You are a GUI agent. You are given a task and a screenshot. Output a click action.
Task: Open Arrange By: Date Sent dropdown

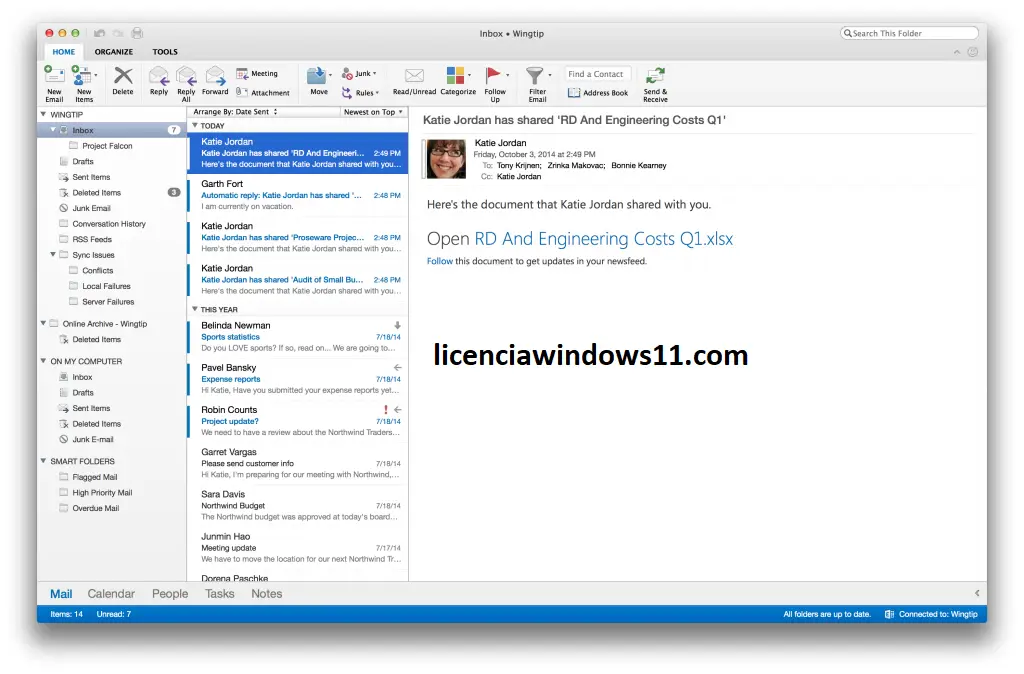click(235, 112)
